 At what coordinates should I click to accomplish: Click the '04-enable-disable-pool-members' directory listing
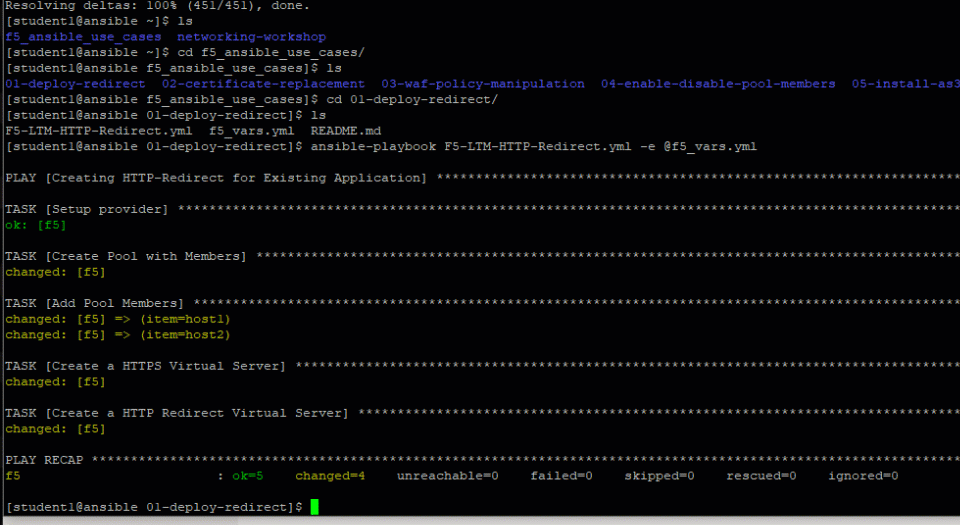tap(718, 84)
